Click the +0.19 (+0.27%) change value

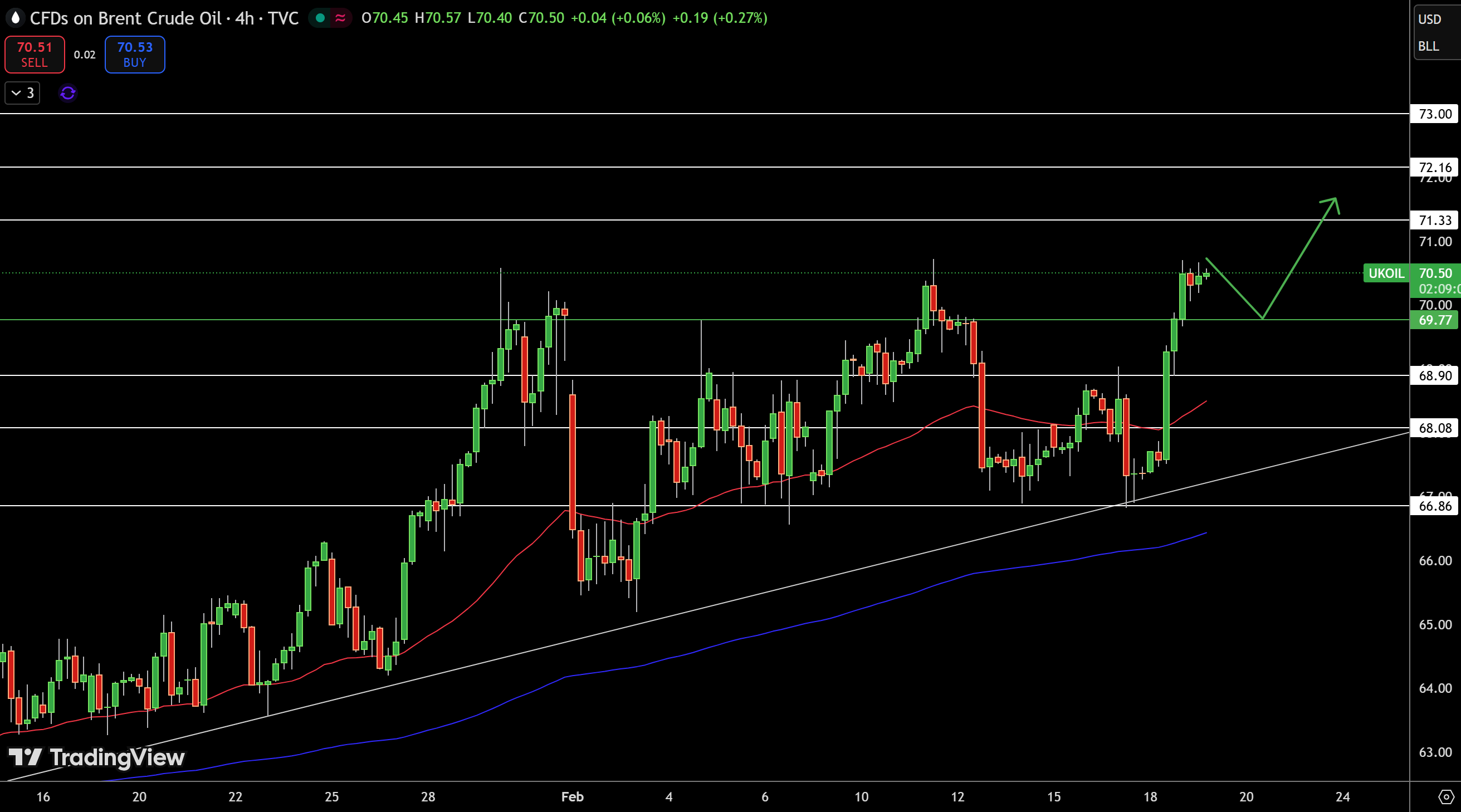[x=720, y=18]
